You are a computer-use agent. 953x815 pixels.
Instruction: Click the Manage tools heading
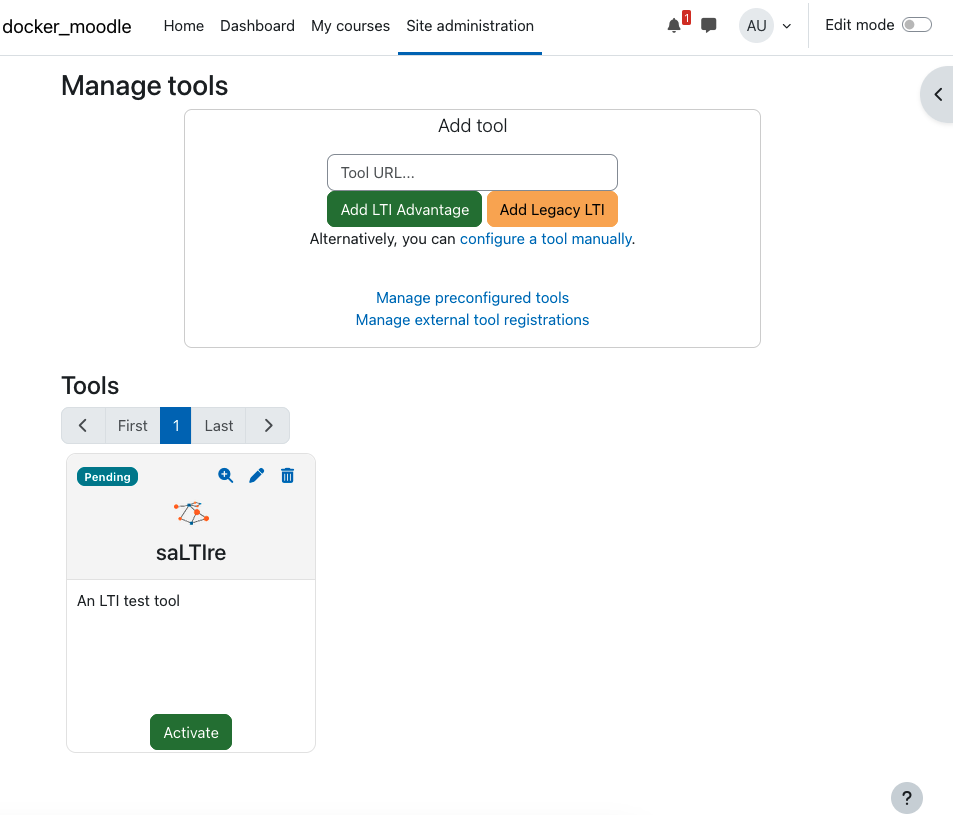tap(145, 86)
